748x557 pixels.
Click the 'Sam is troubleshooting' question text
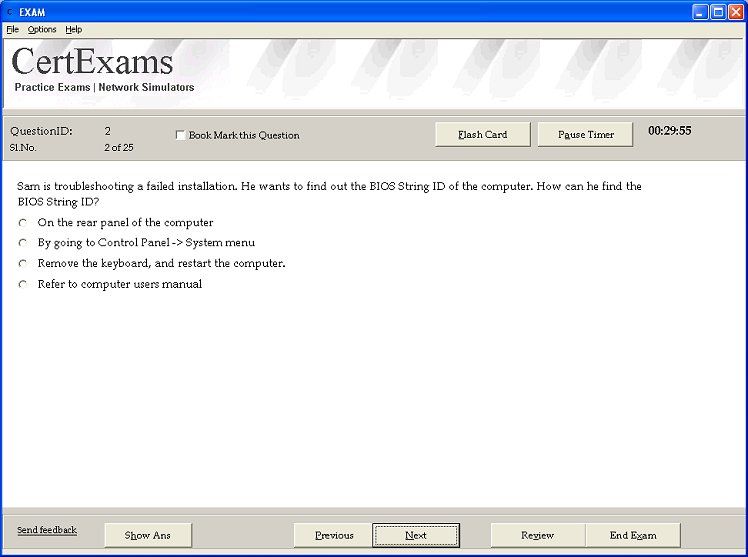click(x=329, y=194)
